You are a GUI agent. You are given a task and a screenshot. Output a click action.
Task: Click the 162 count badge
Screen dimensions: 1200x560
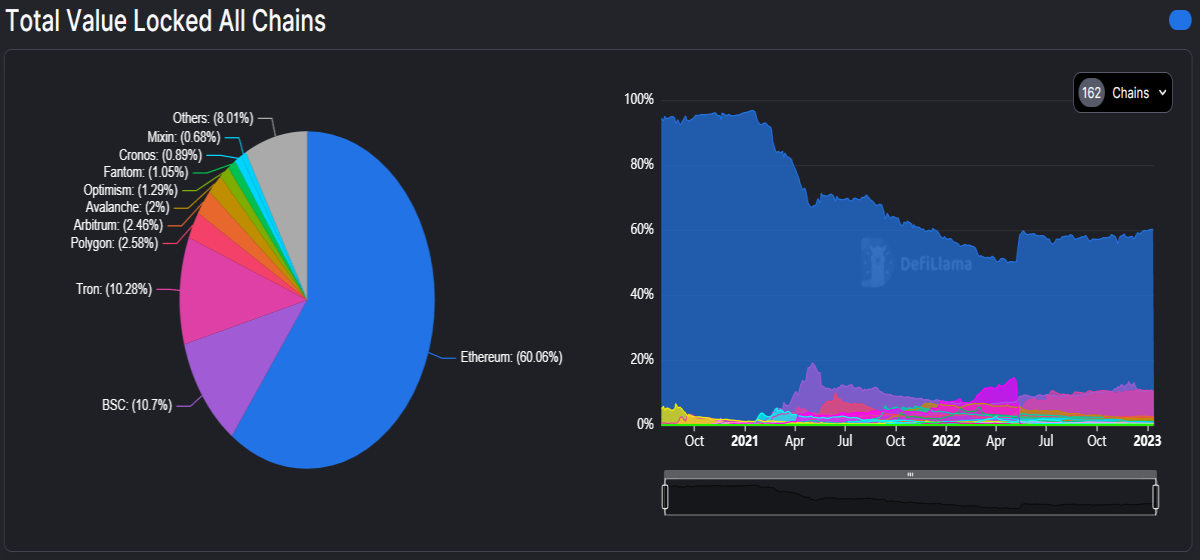click(1091, 93)
